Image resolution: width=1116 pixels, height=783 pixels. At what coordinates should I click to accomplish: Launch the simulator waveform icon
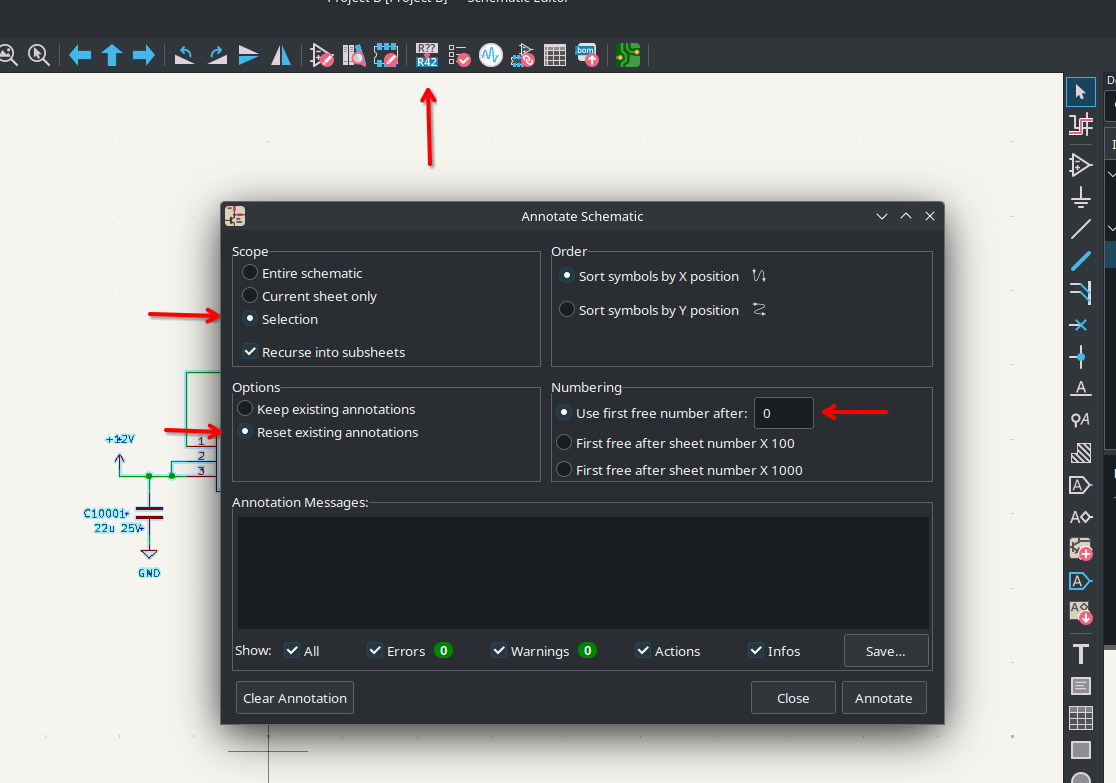tap(490, 55)
